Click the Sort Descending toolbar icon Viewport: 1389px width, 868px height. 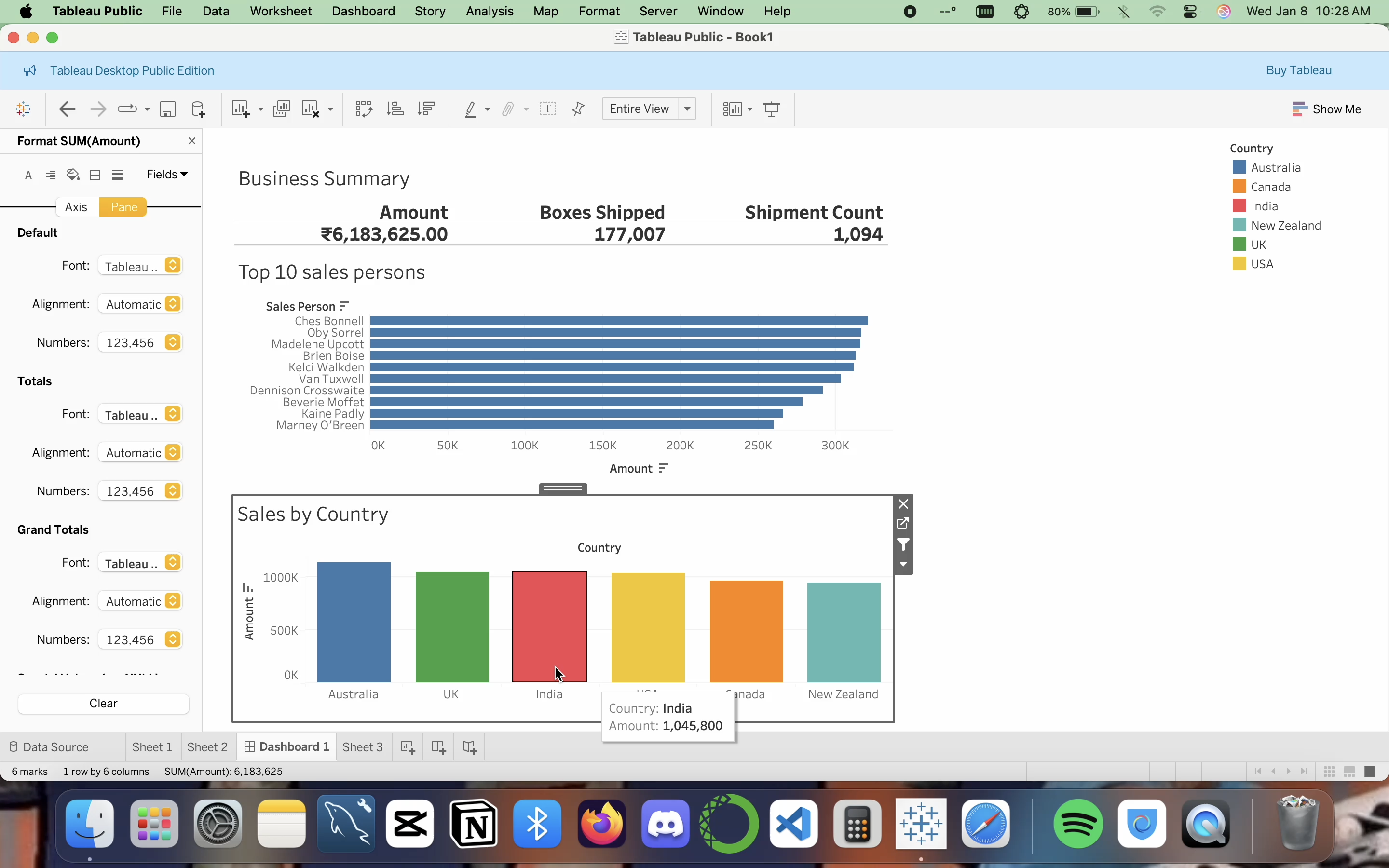[426, 109]
